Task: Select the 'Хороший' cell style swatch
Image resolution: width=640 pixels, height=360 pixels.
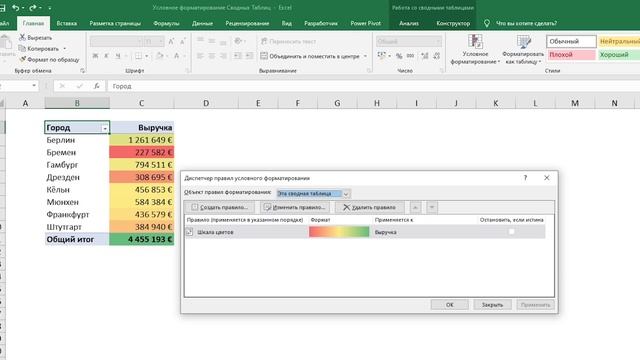Action: [619, 55]
